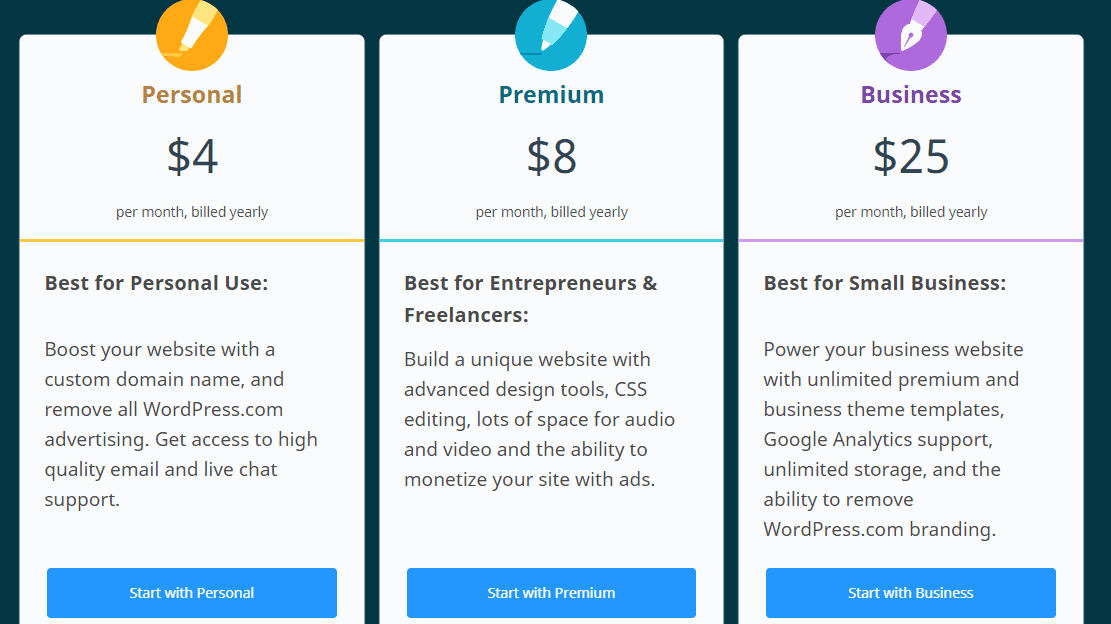The height and width of the screenshot is (624, 1111).
Task: Click the $4 price label
Action: pyautogui.click(x=192, y=157)
